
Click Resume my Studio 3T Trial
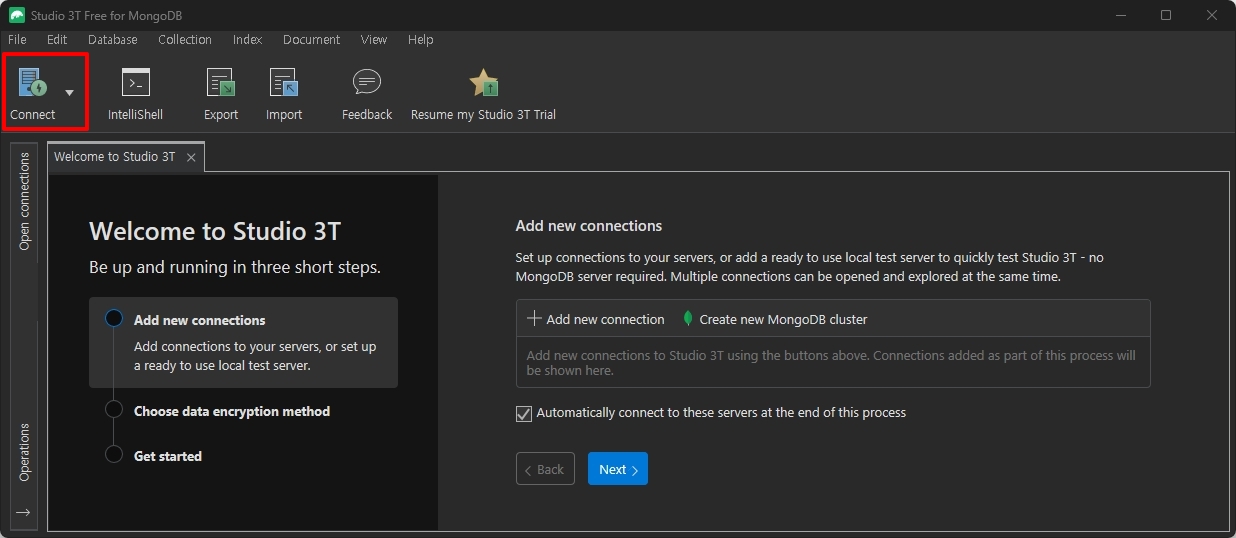click(x=483, y=94)
